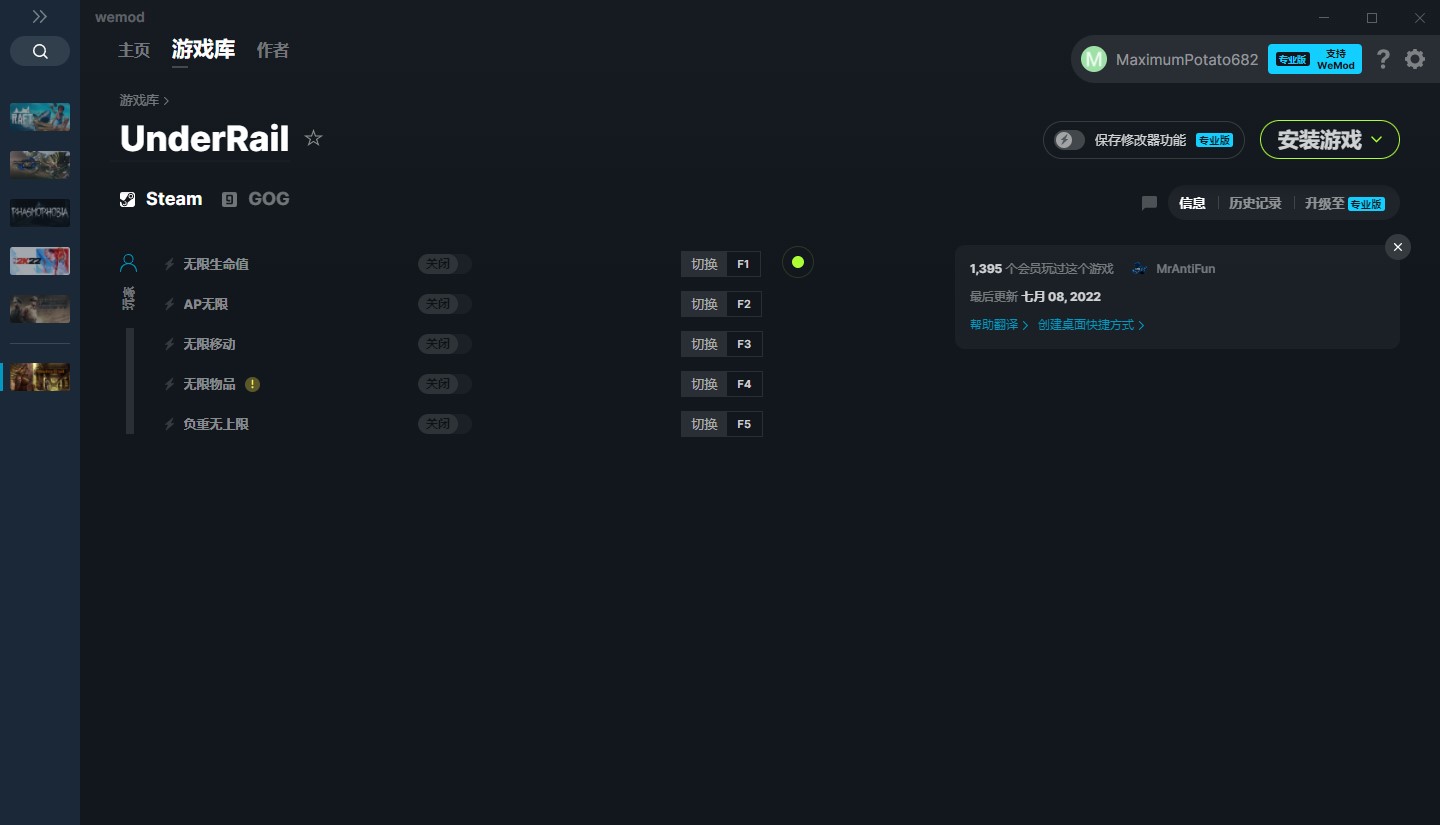The height and width of the screenshot is (825, 1440).
Task: Click the green M avatar icon
Action: 1094,59
